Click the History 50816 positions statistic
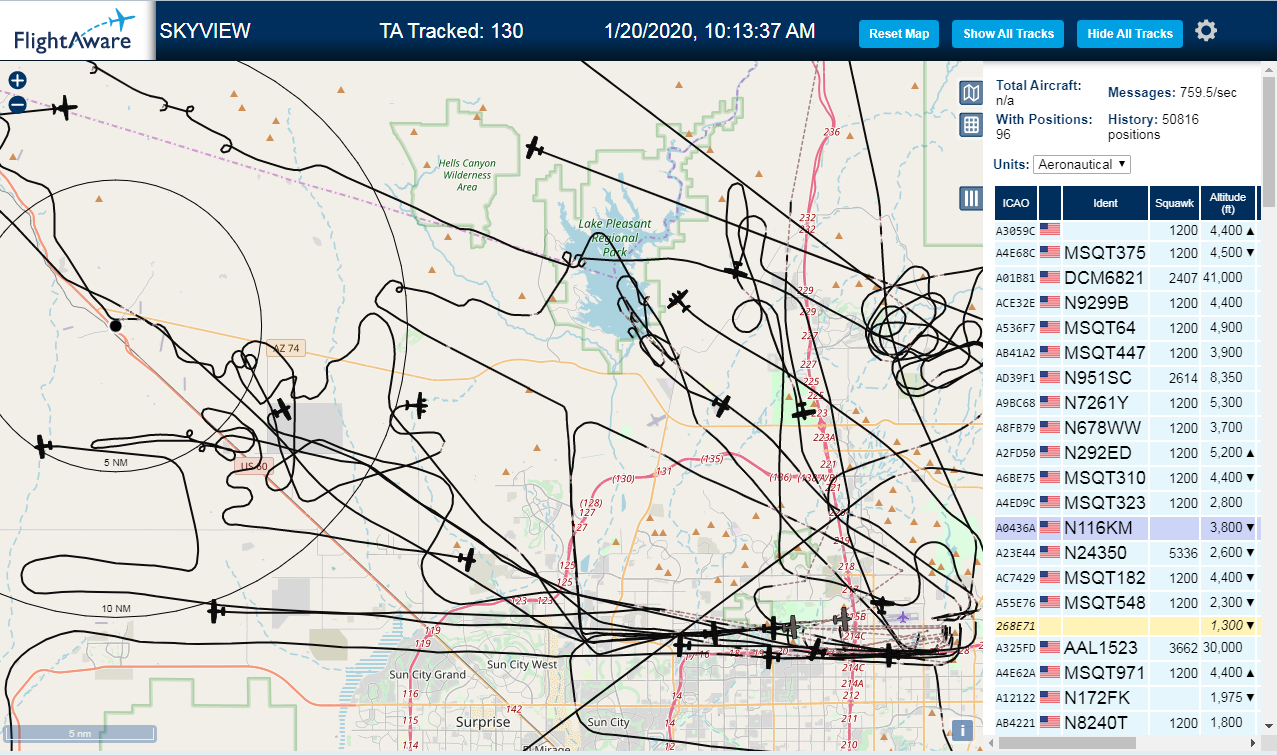 pyautogui.click(x=1153, y=126)
